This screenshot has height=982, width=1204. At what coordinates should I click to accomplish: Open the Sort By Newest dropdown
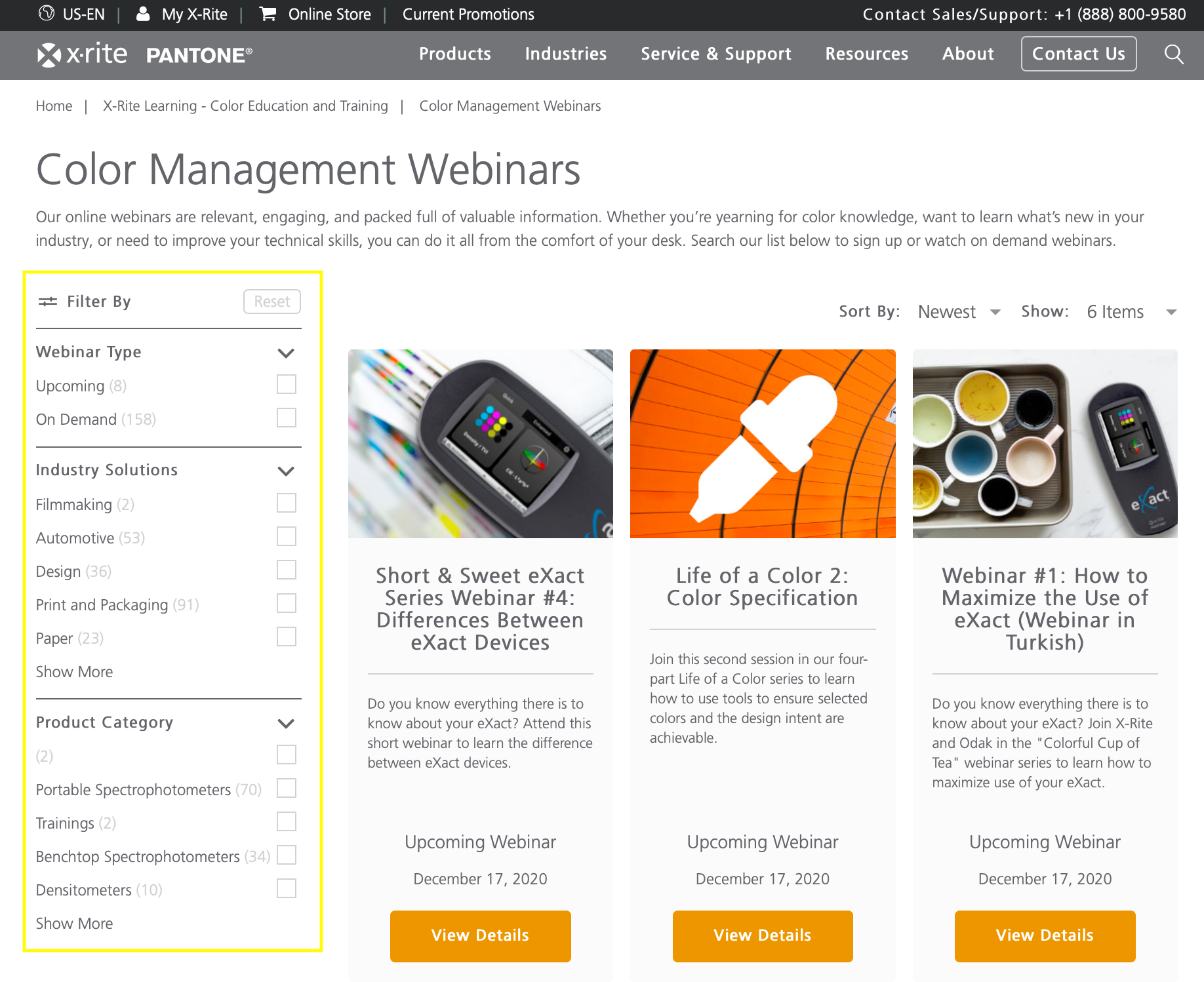point(959,312)
